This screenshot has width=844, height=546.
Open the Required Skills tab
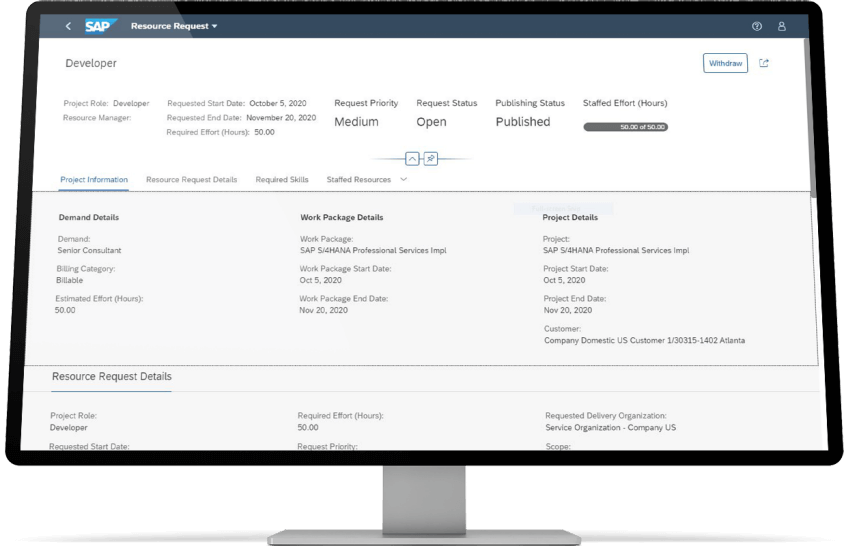(x=282, y=180)
